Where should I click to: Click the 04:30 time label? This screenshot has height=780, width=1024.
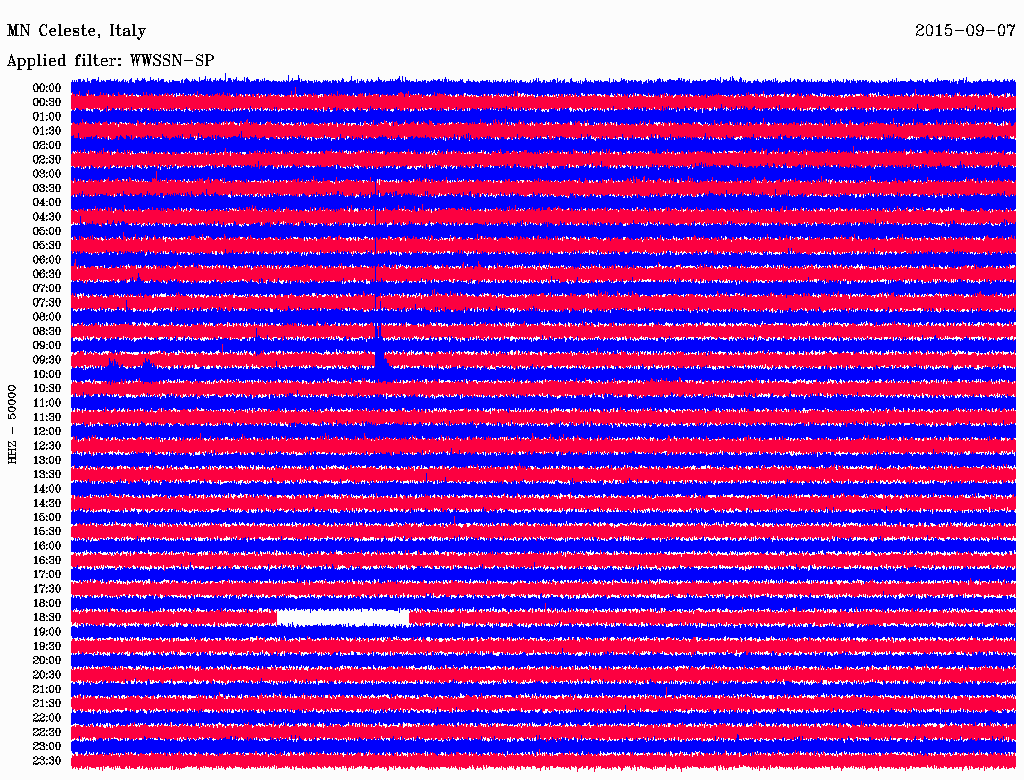click(x=47, y=217)
